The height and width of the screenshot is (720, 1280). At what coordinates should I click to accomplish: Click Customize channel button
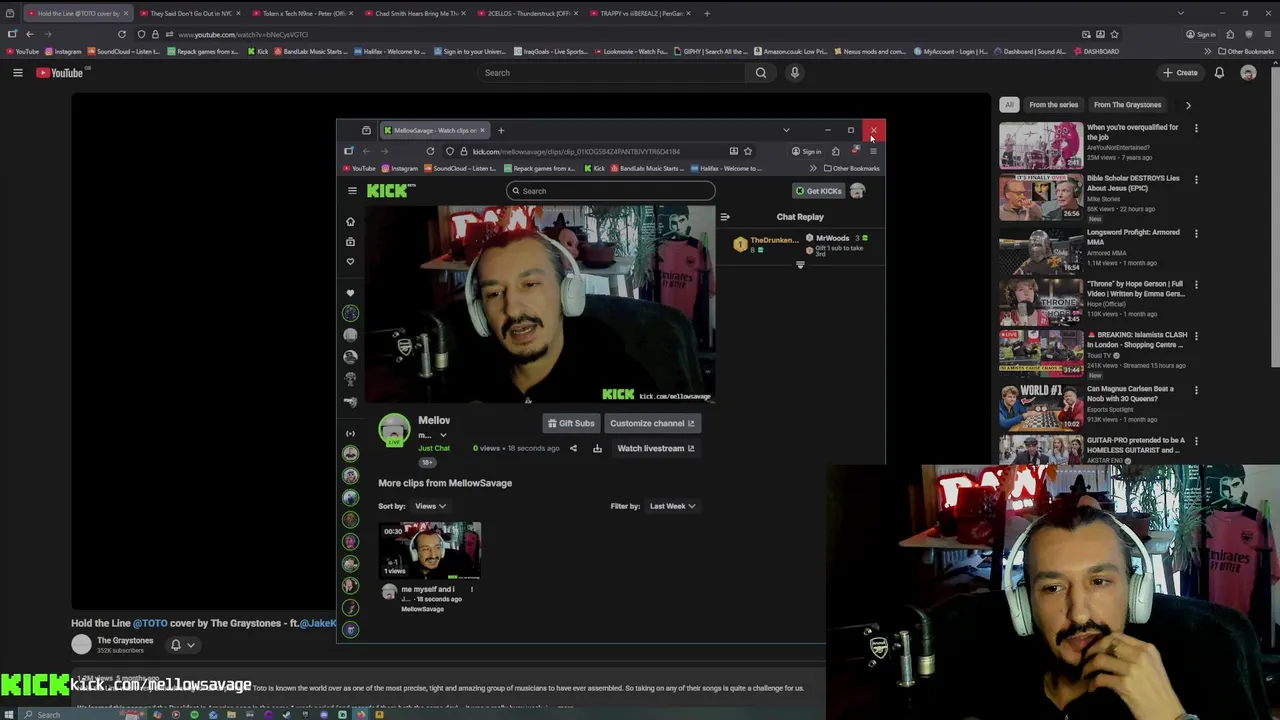652,424
